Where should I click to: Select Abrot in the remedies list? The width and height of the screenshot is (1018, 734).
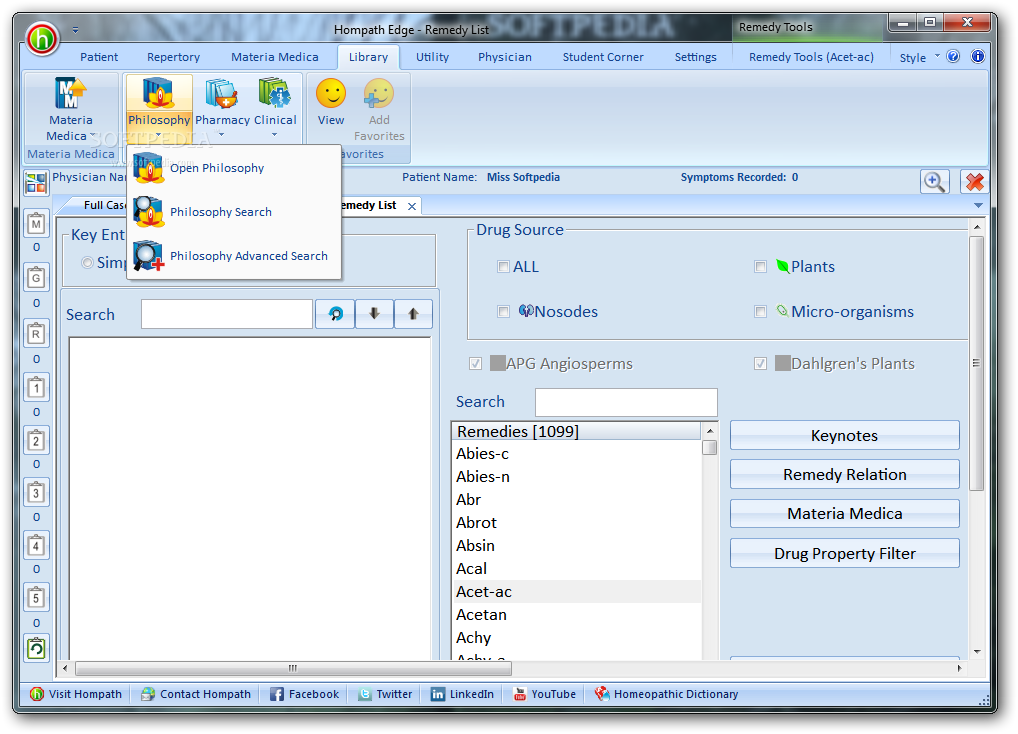tap(576, 522)
